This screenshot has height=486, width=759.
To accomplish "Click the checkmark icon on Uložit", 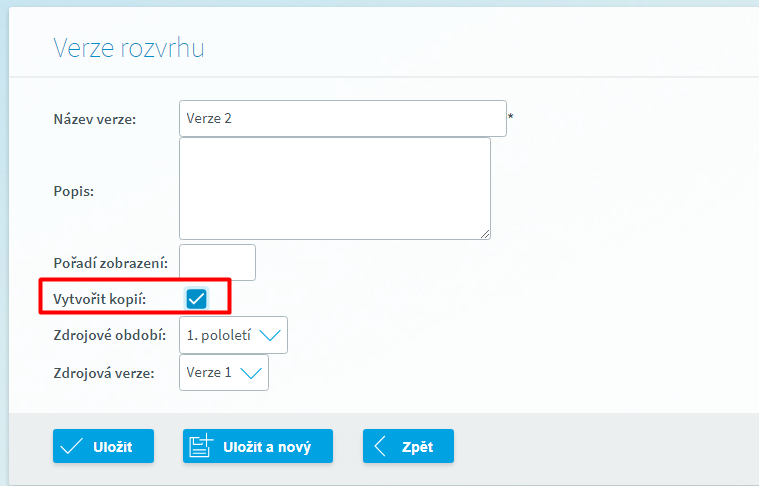I will pyautogui.click(x=71, y=446).
